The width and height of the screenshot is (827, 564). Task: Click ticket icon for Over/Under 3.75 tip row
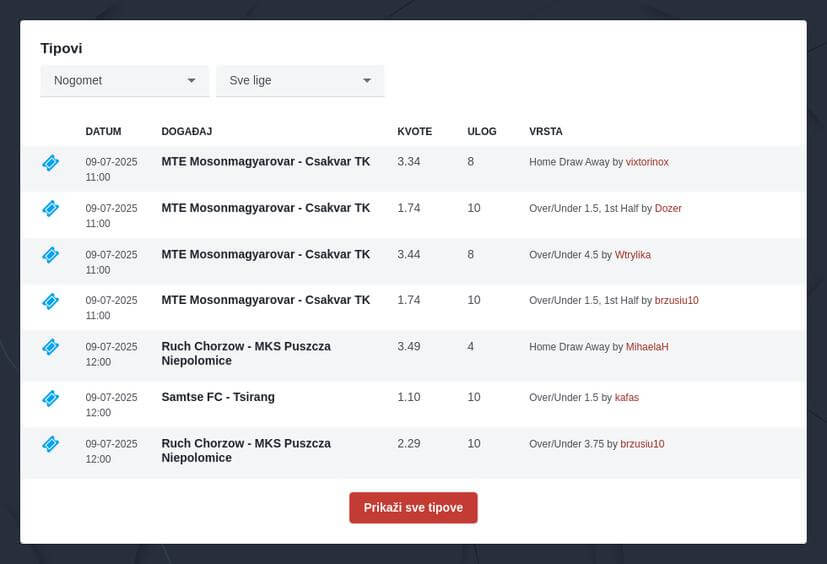[51, 444]
